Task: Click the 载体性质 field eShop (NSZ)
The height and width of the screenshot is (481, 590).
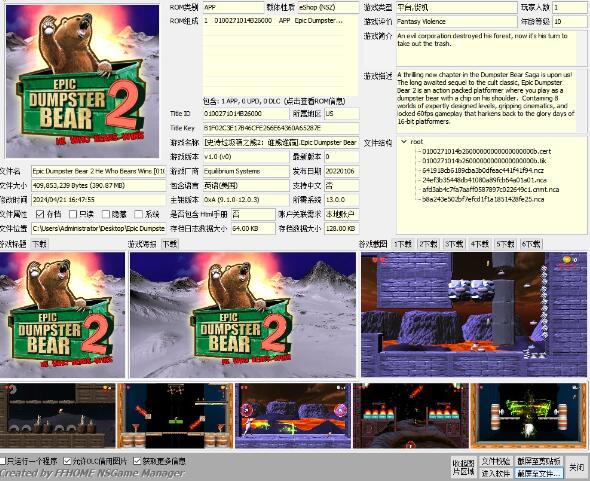Action: pyautogui.click(x=328, y=7)
